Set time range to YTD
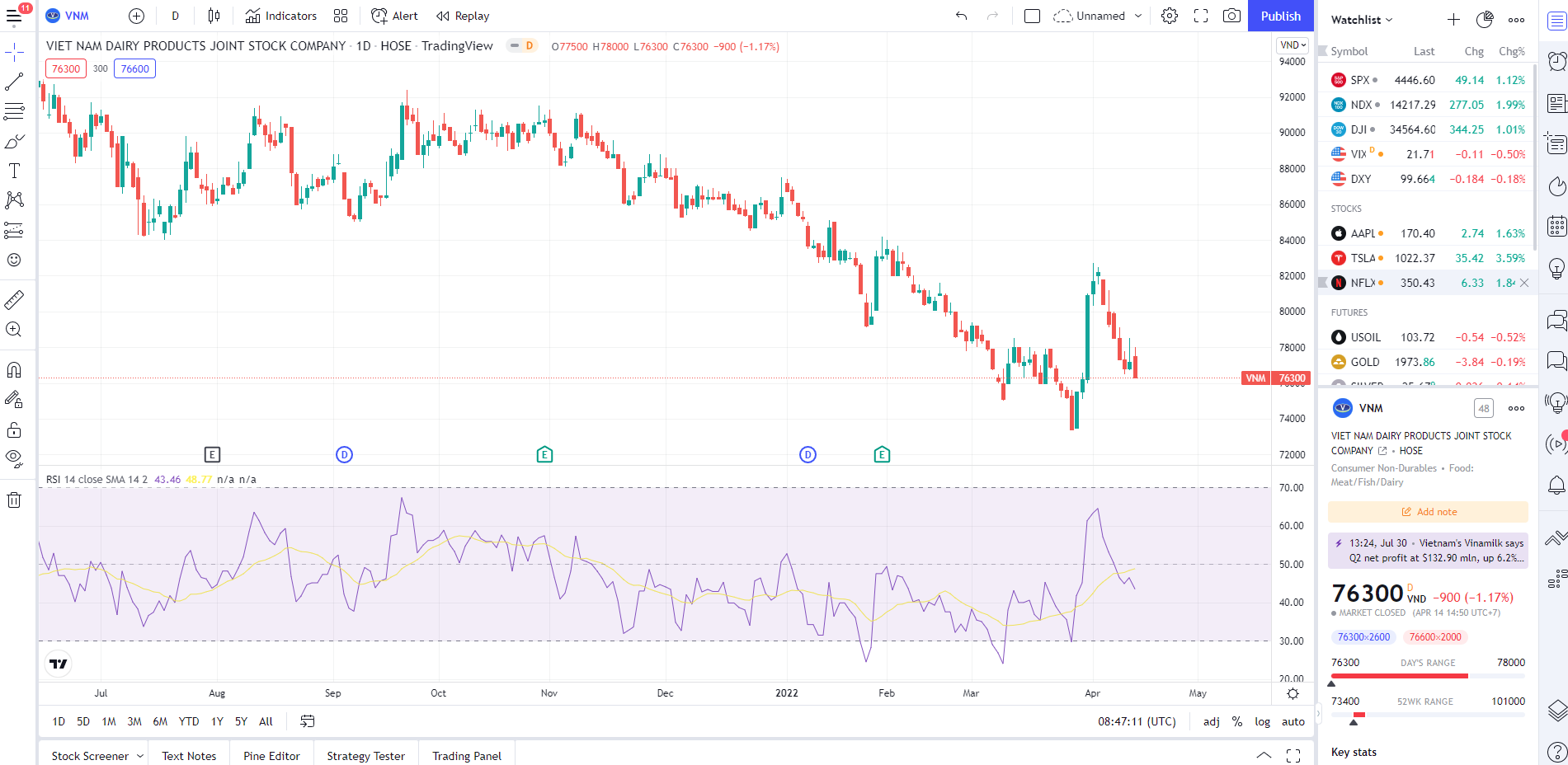 click(189, 721)
